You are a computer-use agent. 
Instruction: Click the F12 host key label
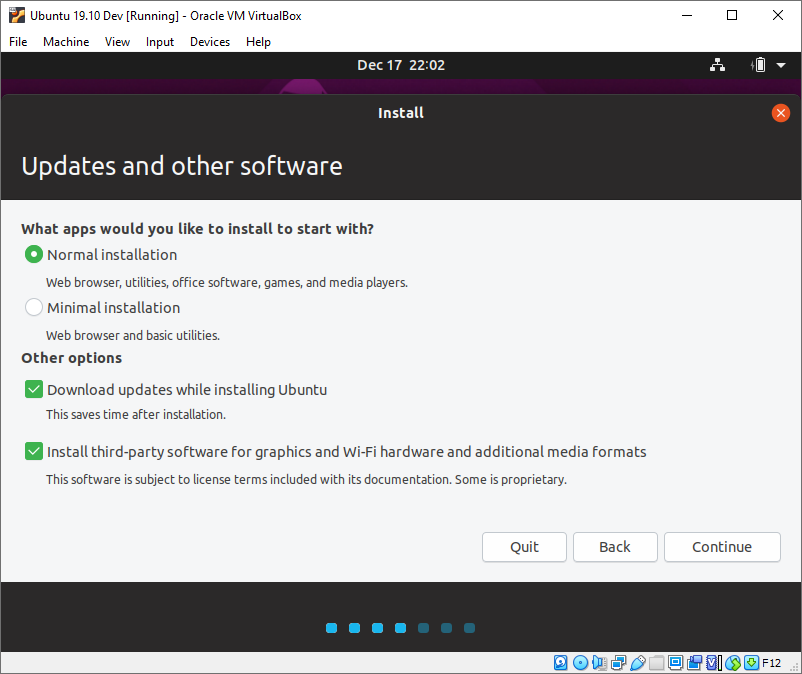click(771, 663)
